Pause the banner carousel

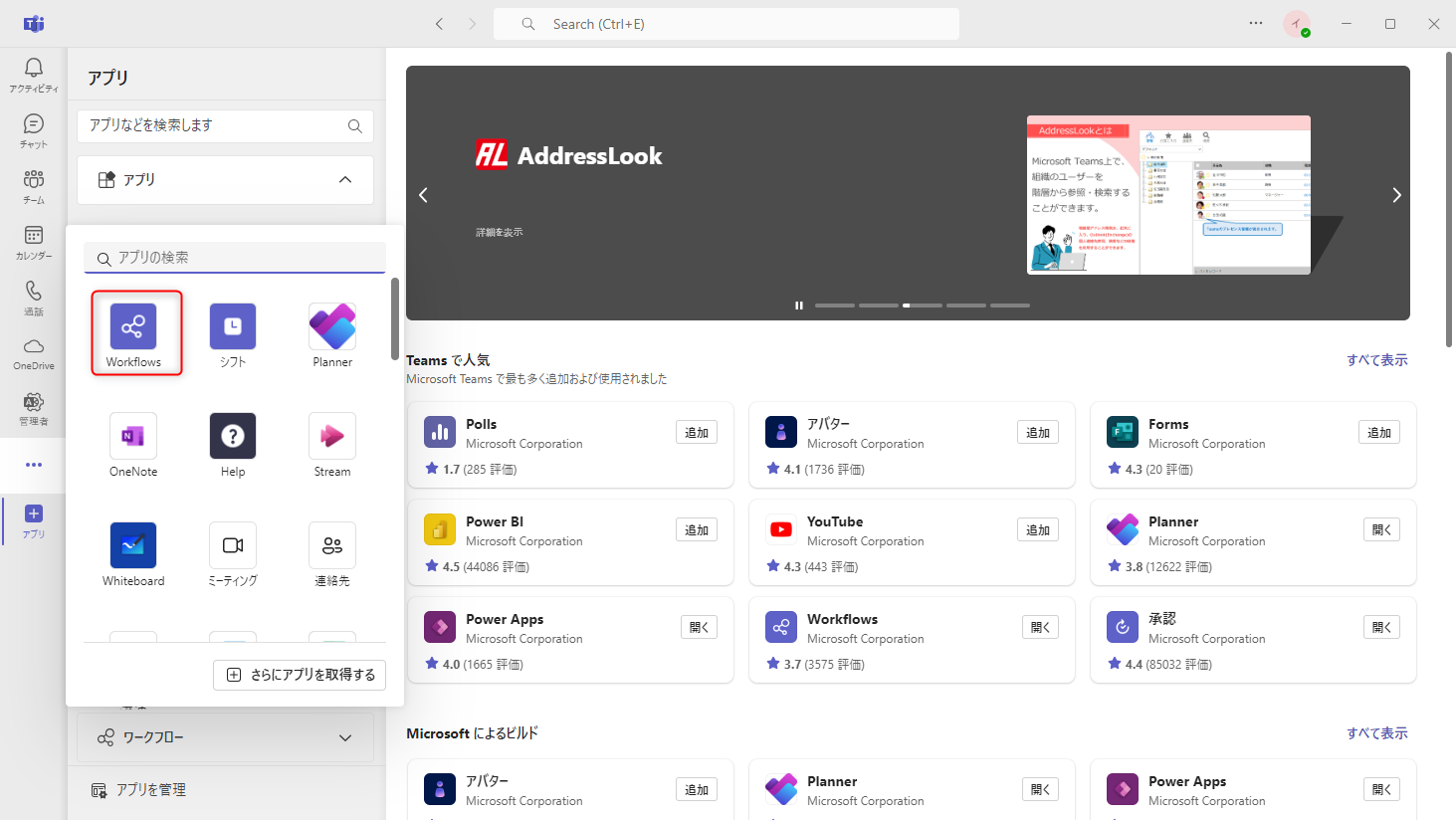pos(799,306)
